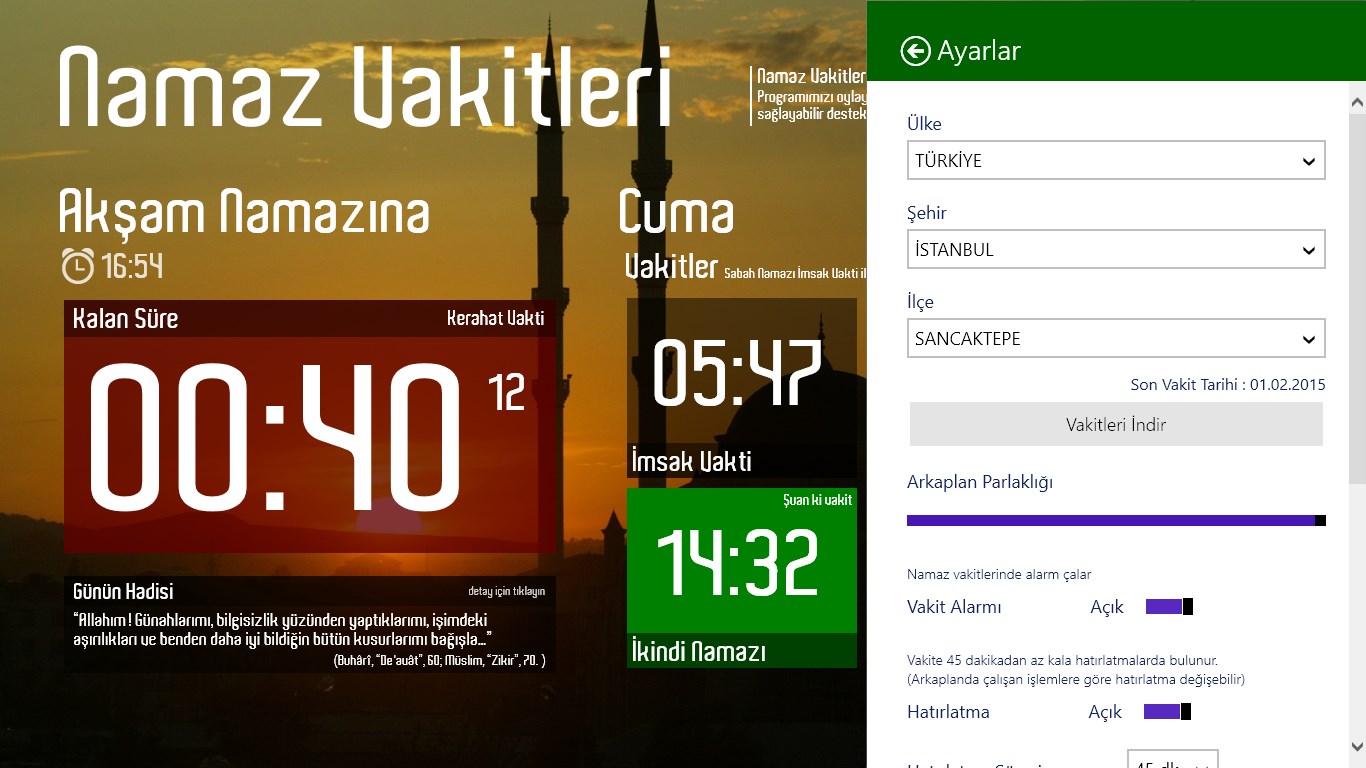Click 'detay için tıklayın' in Günün Hadisi

[506, 591]
